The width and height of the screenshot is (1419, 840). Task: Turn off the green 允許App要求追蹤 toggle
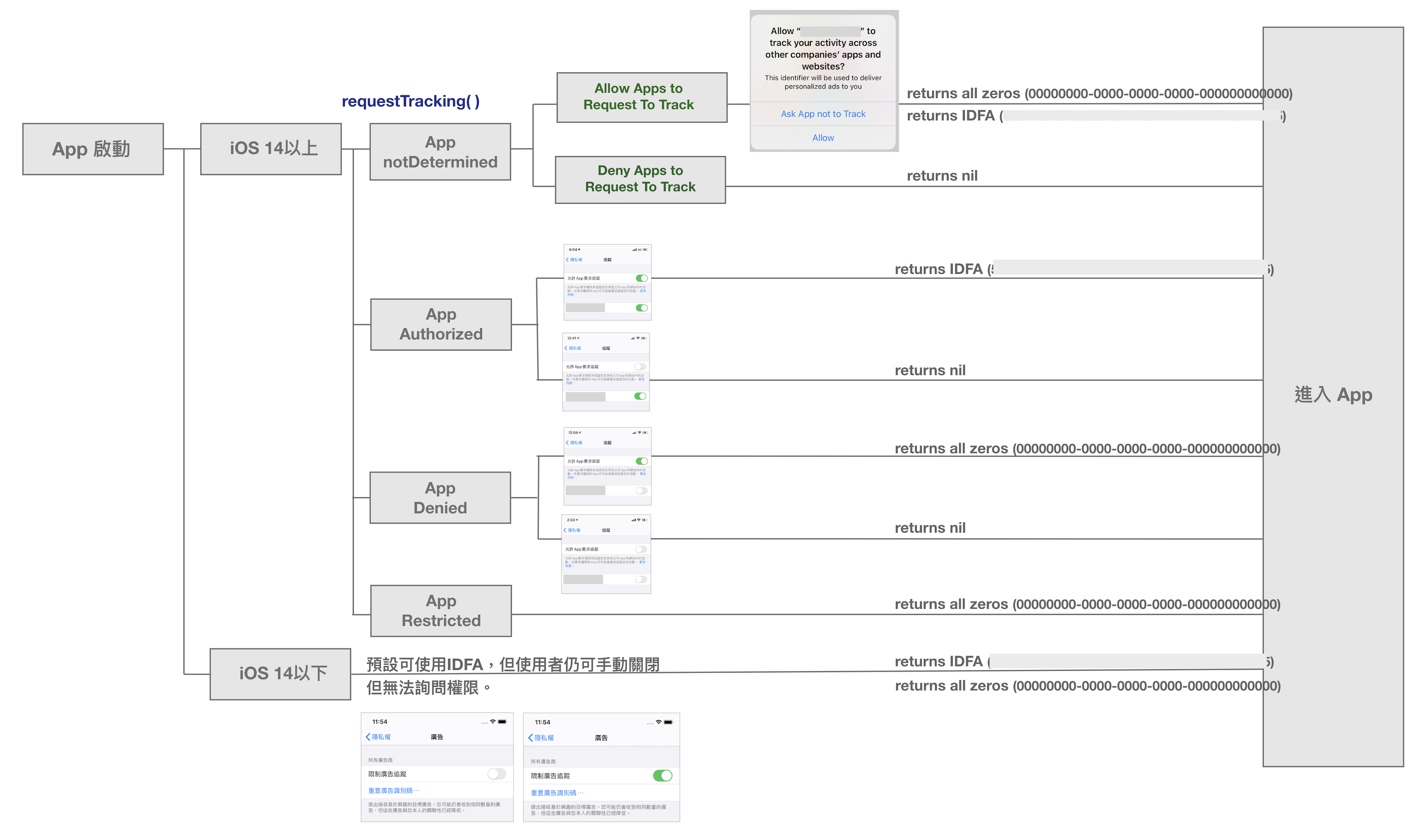tap(641, 278)
